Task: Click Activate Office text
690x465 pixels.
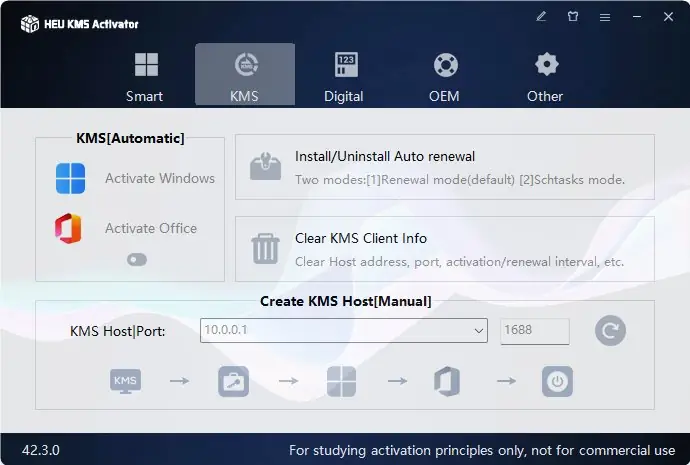Action: point(151,228)
